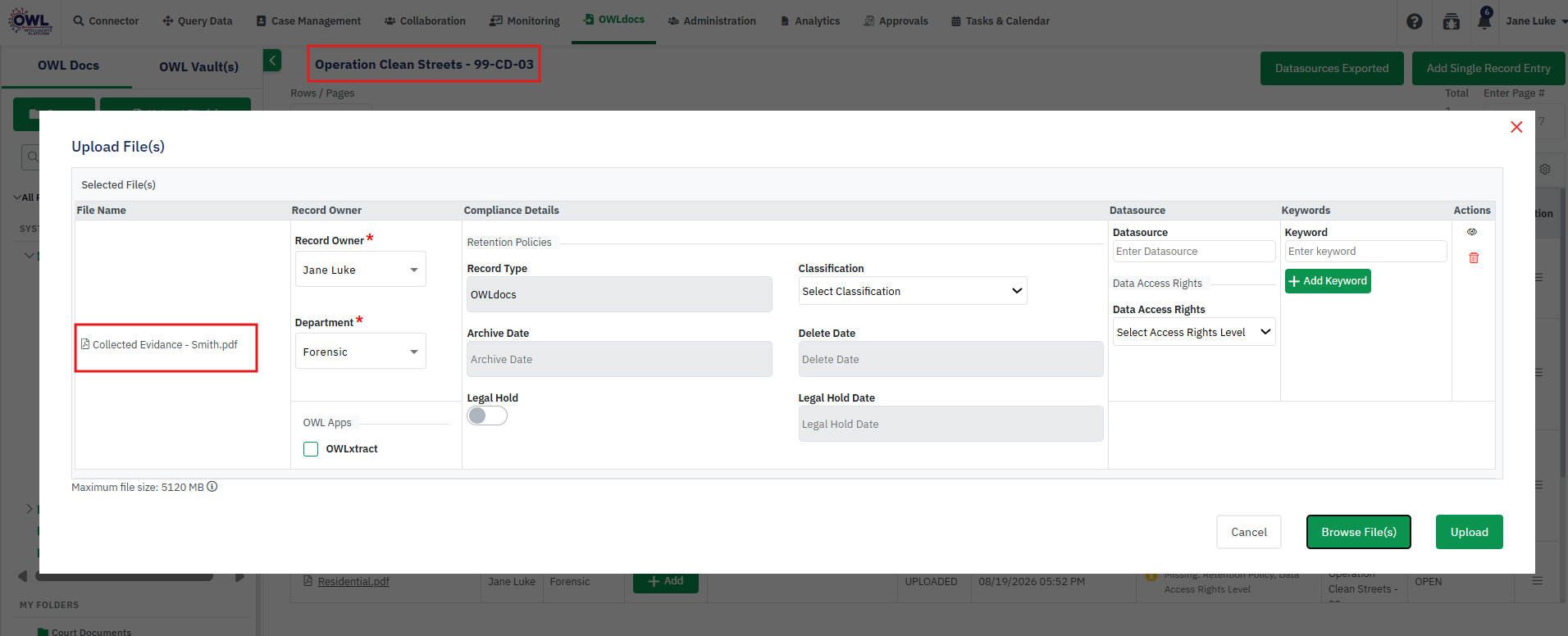1568x636 pixels.
Task: Open the Monitoring menu
Action: [x=525, y=21]
